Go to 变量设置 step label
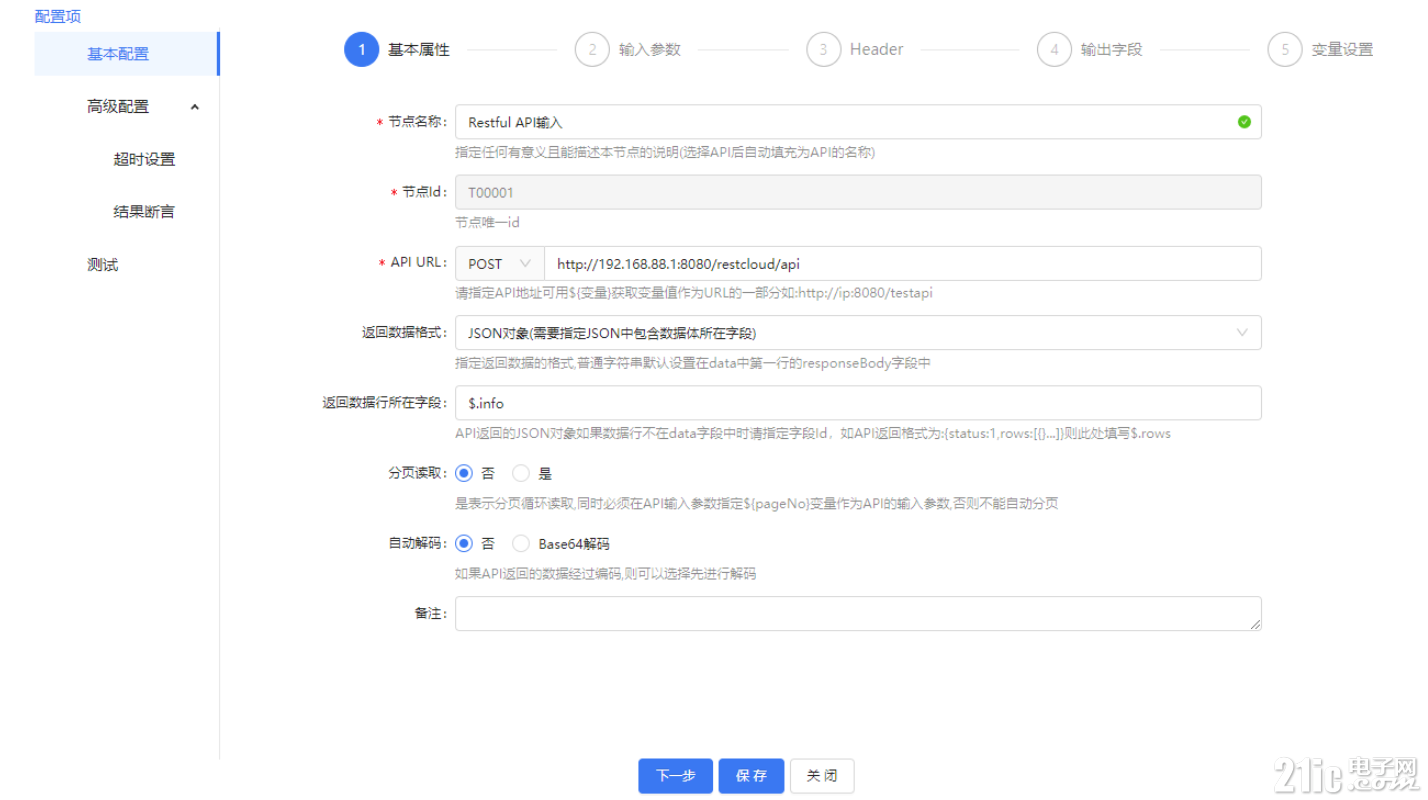This screenshot has height=800, width=1428. coord(1342,49)
